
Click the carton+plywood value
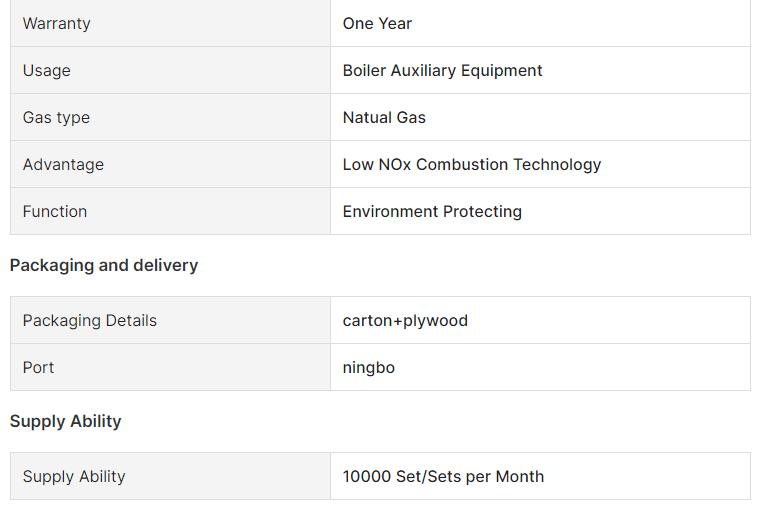tap(405, 320)
